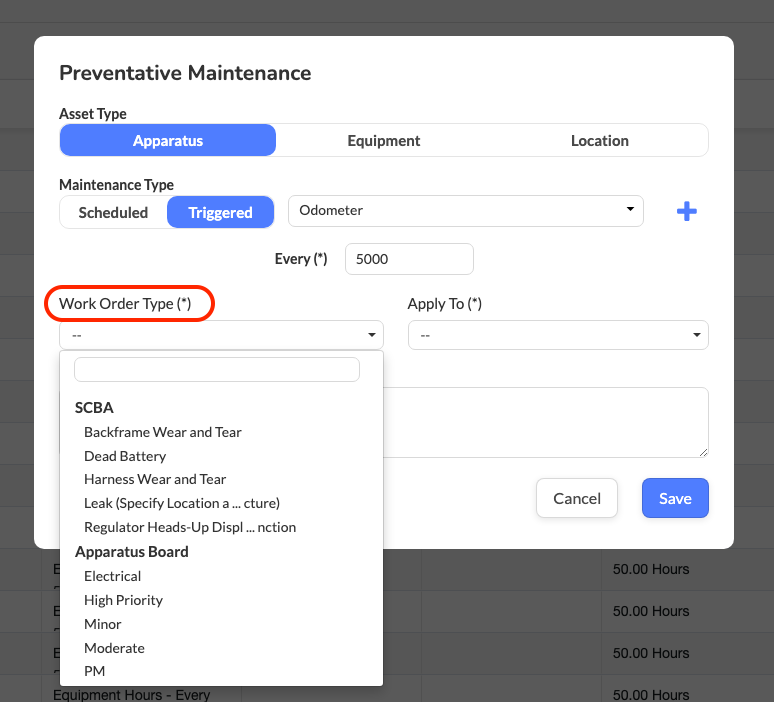Pick Harness Wear and Tear option
774x702 pixels.
coord(155,479)
